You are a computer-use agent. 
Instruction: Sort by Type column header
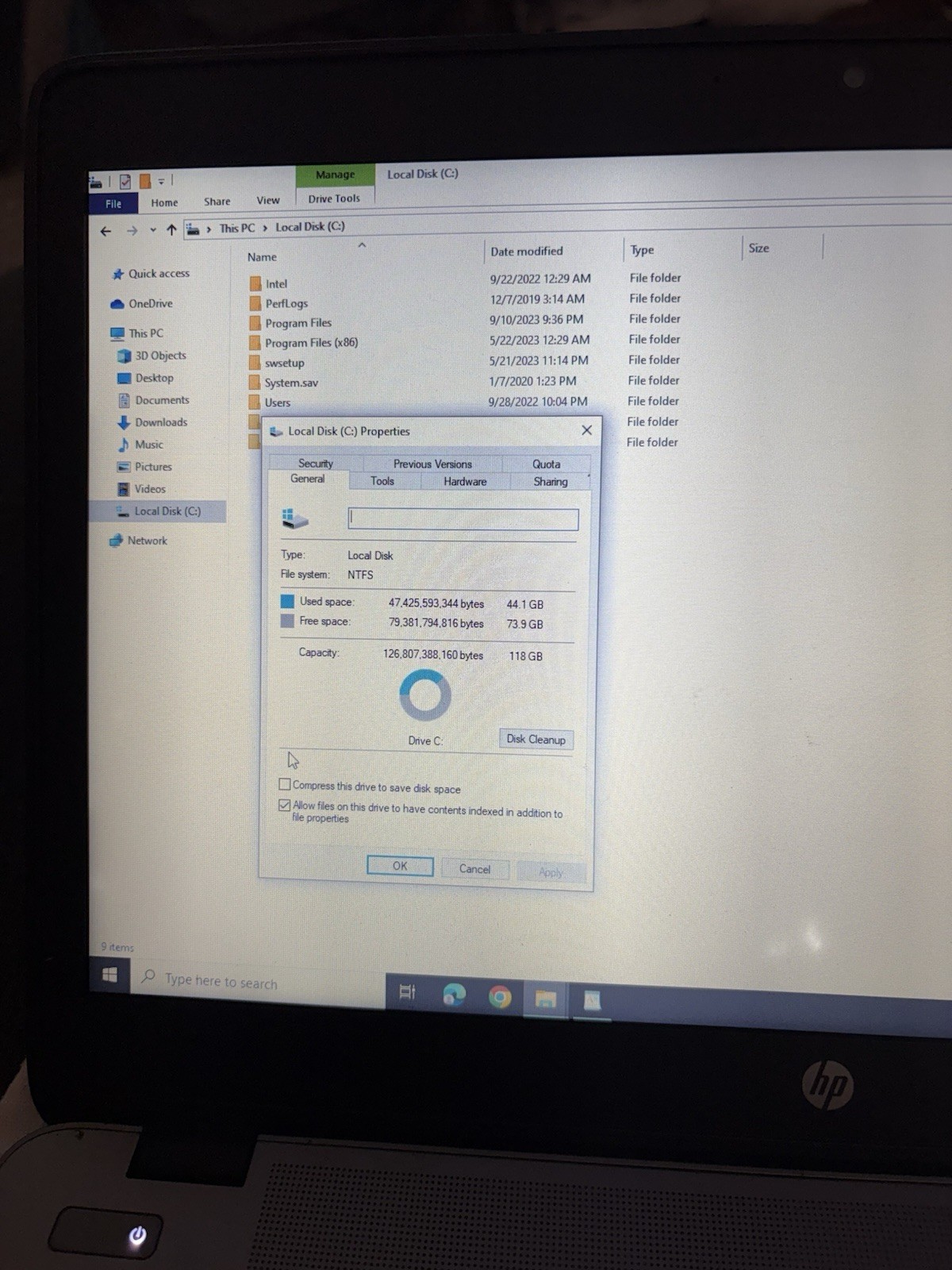click(x=642, y=249)
